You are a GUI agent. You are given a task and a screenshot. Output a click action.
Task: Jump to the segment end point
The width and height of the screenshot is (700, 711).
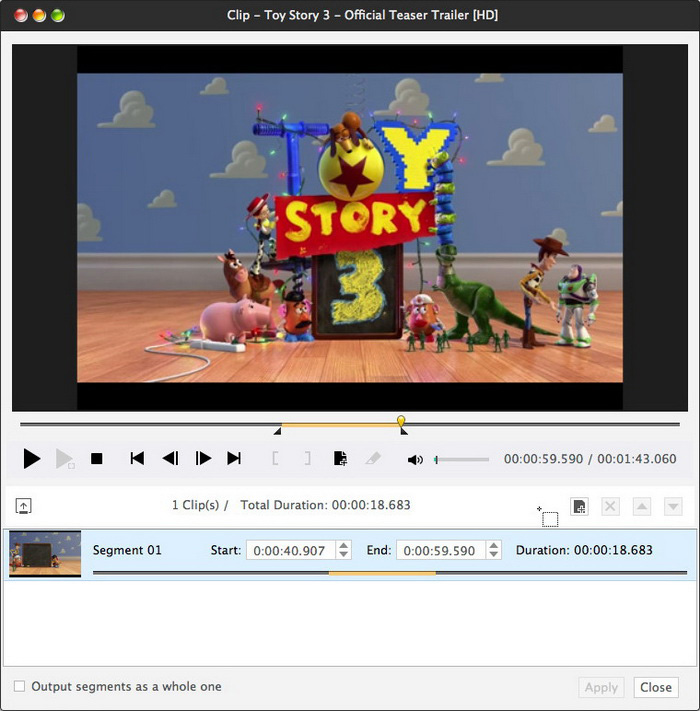[234, 458]
